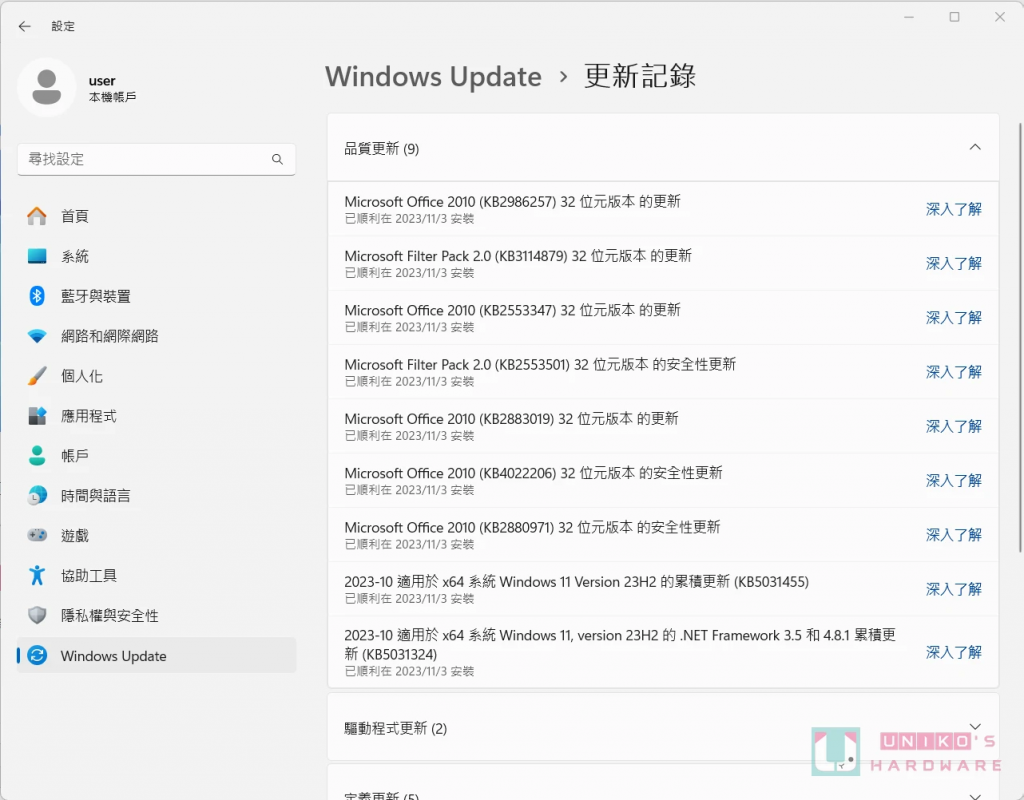Open the 首頁 settings page
The height and width of the screenshot is (800, 1024).
pyautogui.click(x=157, y=216)
